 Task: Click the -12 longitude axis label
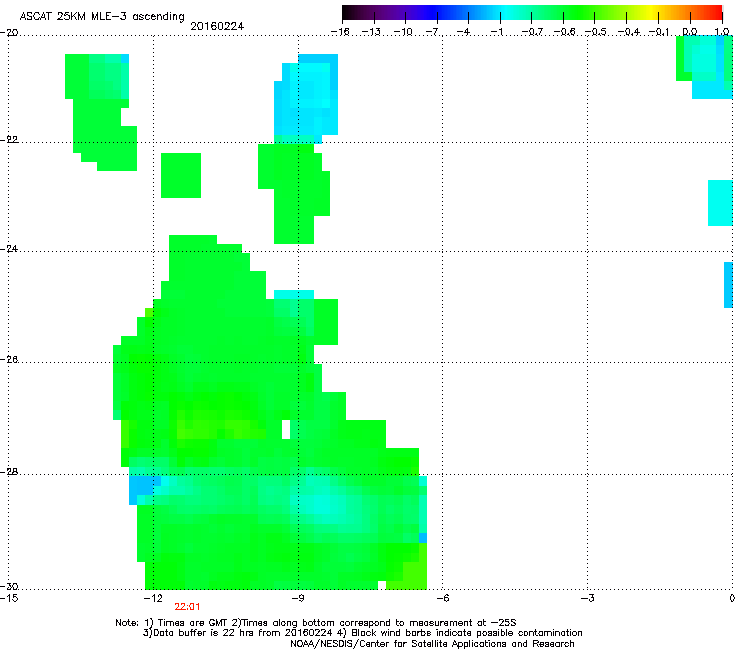tap(153, 598)
